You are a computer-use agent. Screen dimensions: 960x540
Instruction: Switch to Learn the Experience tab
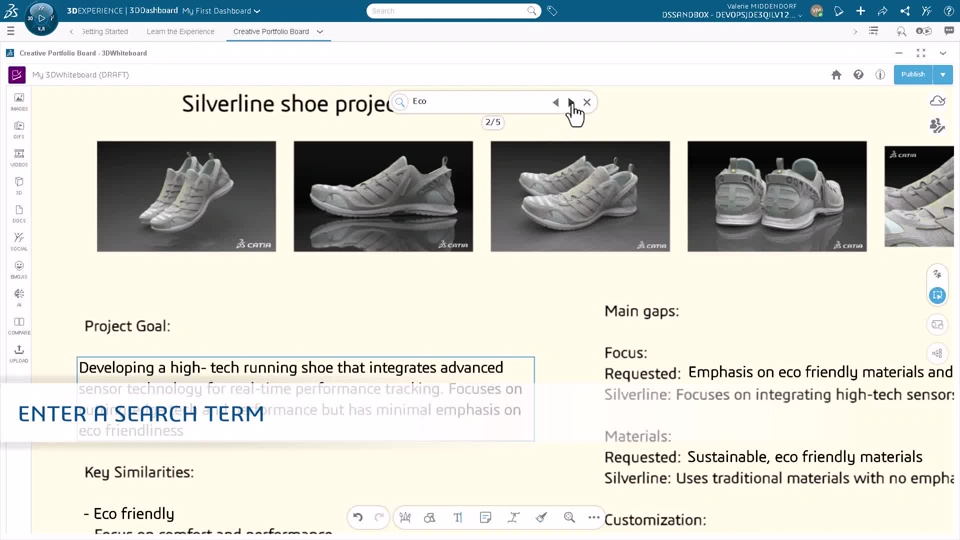(181, 32)
